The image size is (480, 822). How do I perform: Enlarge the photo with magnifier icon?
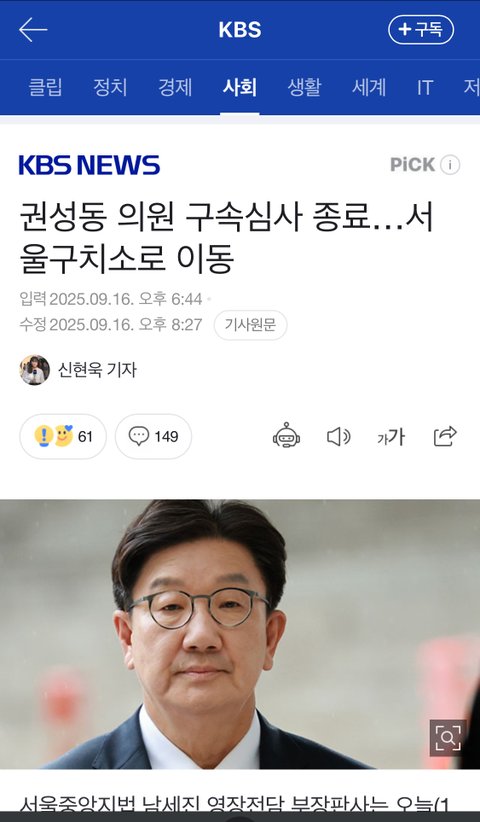tap(448, 738)
